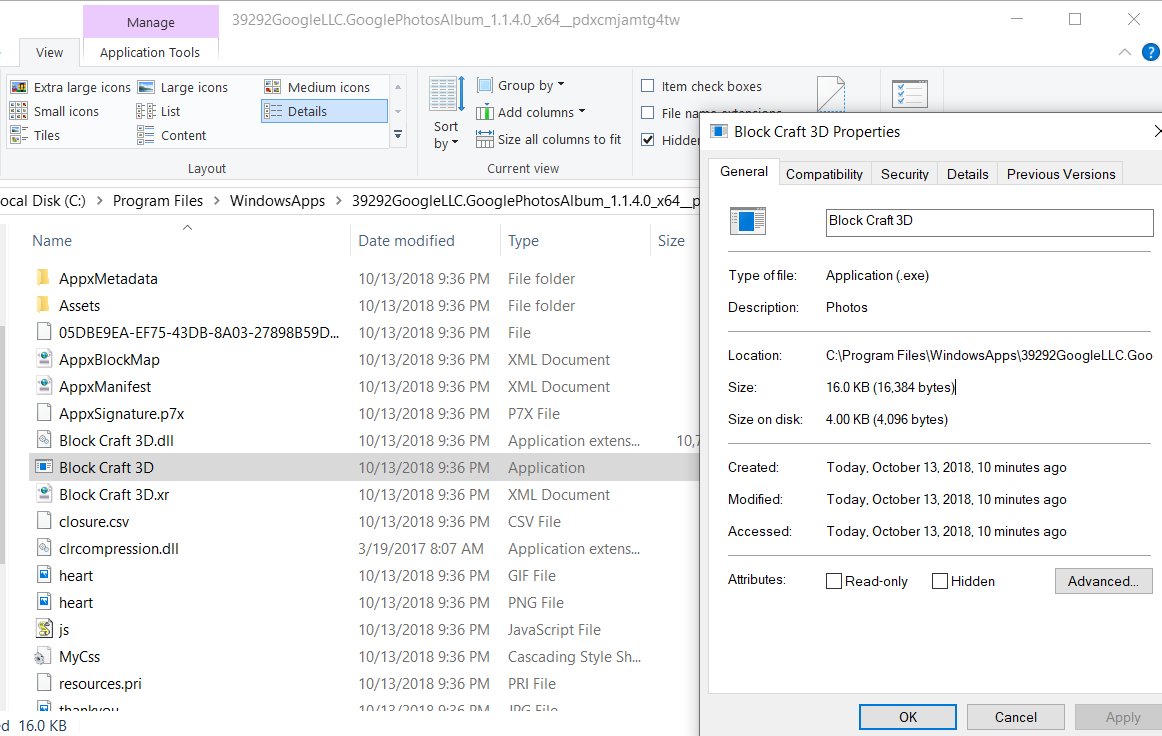Click the file name field in Properties
The image size is (1162, 736).
point(989,222)
